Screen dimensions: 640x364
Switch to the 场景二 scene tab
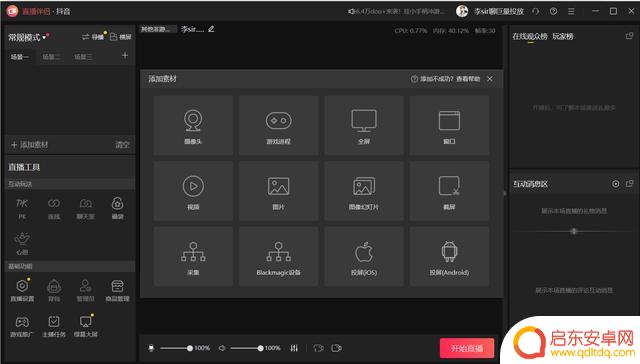[51, 57]
